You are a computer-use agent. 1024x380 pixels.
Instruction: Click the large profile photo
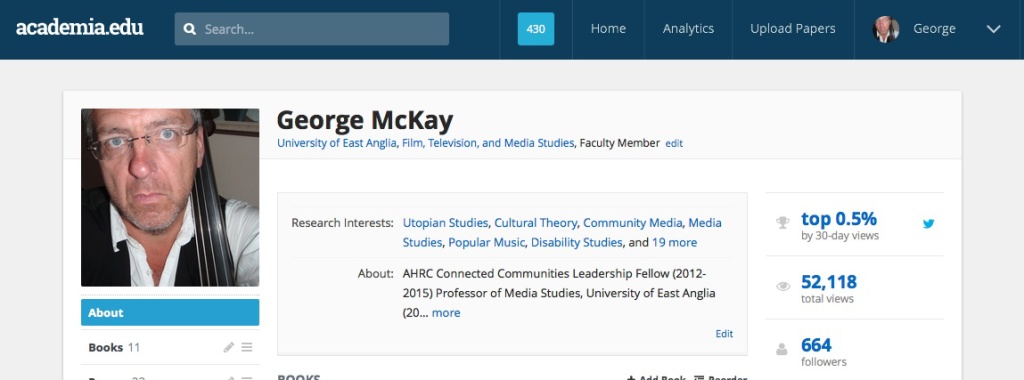170,197
